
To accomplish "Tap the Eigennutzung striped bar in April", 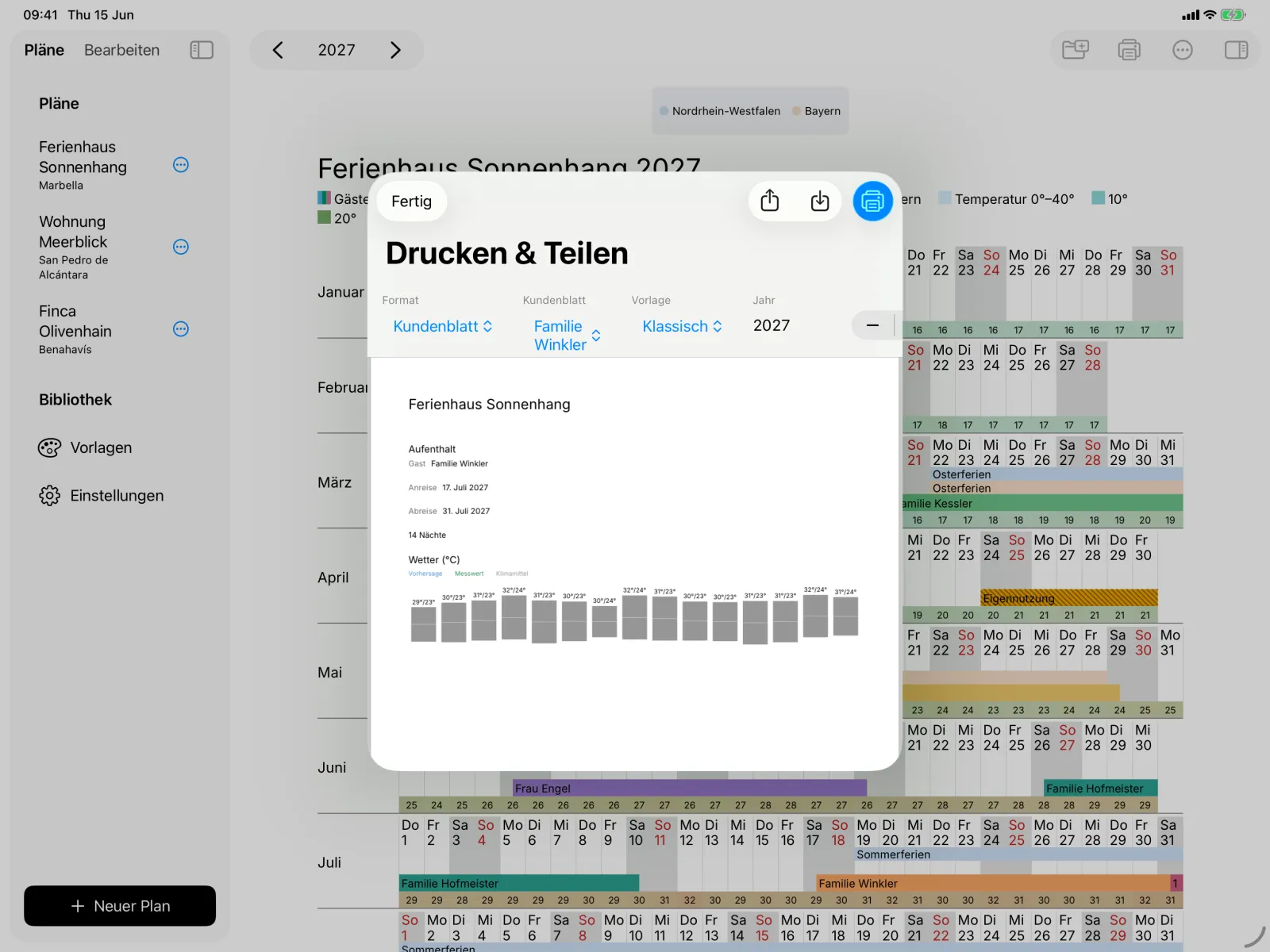I will coord(1069,598).
